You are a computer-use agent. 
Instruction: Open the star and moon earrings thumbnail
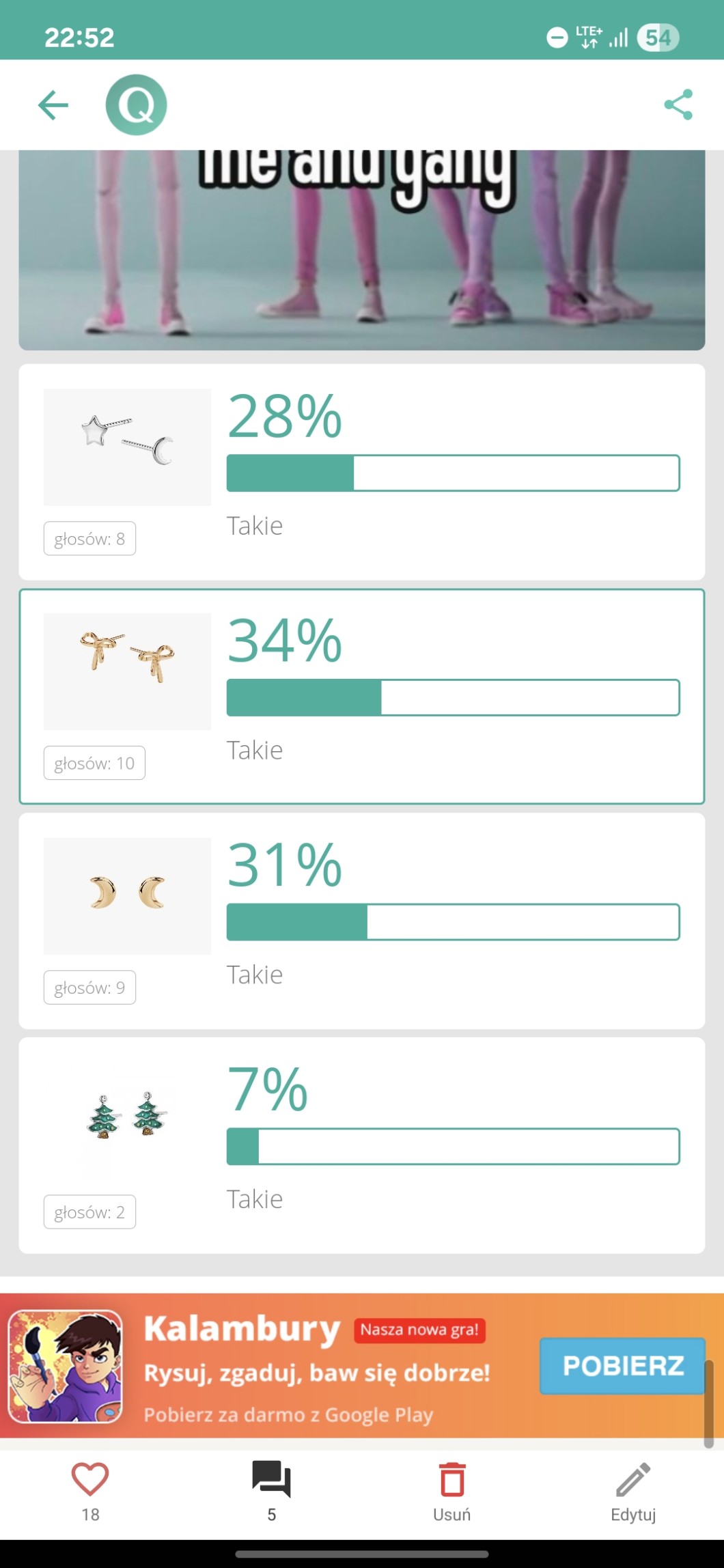pyautogui.click(x=127, y=447)
